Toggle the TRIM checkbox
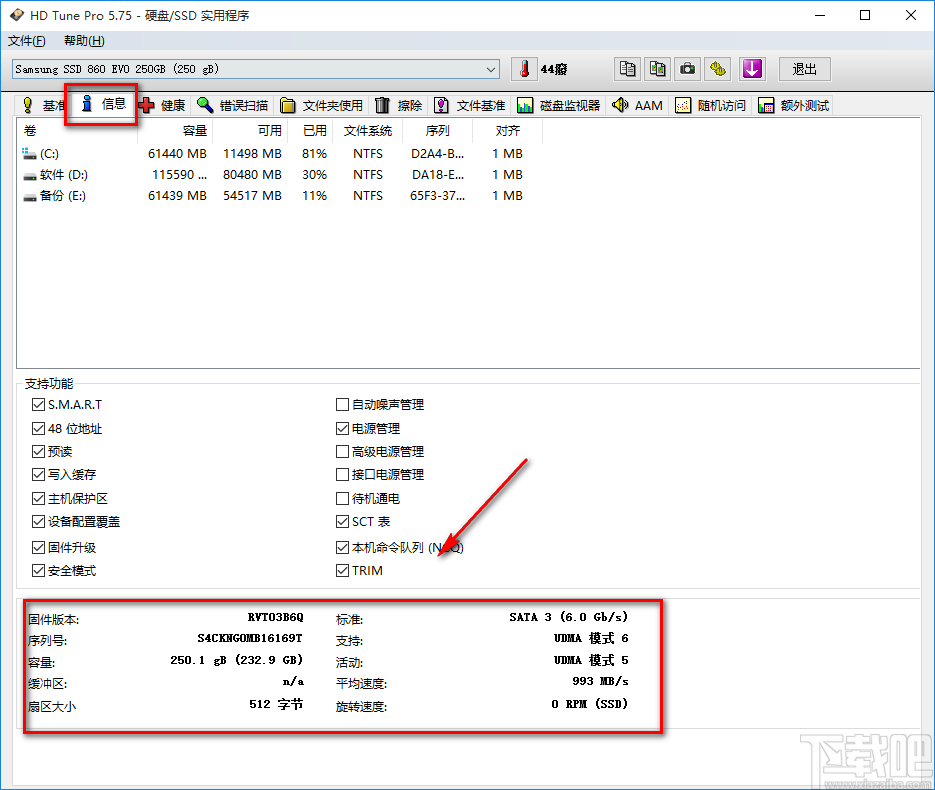Screen dimensions: 935x790 pyautogui.click(x=342, y=571)
